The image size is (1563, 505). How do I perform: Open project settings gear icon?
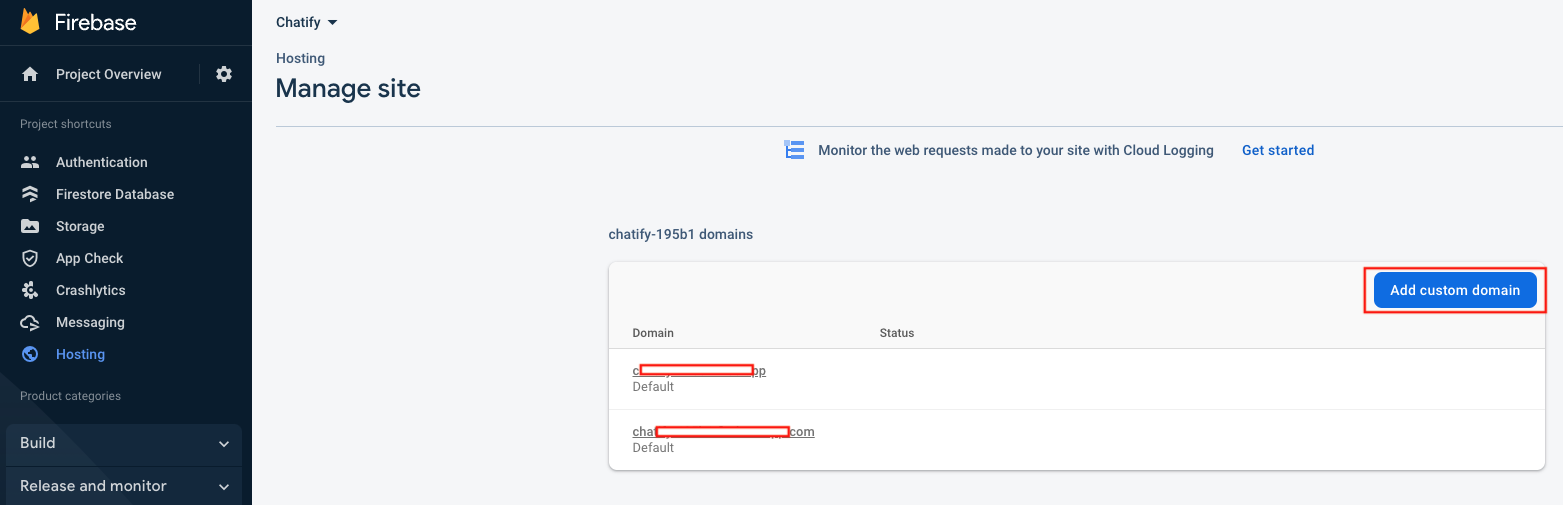click(224, 74)
